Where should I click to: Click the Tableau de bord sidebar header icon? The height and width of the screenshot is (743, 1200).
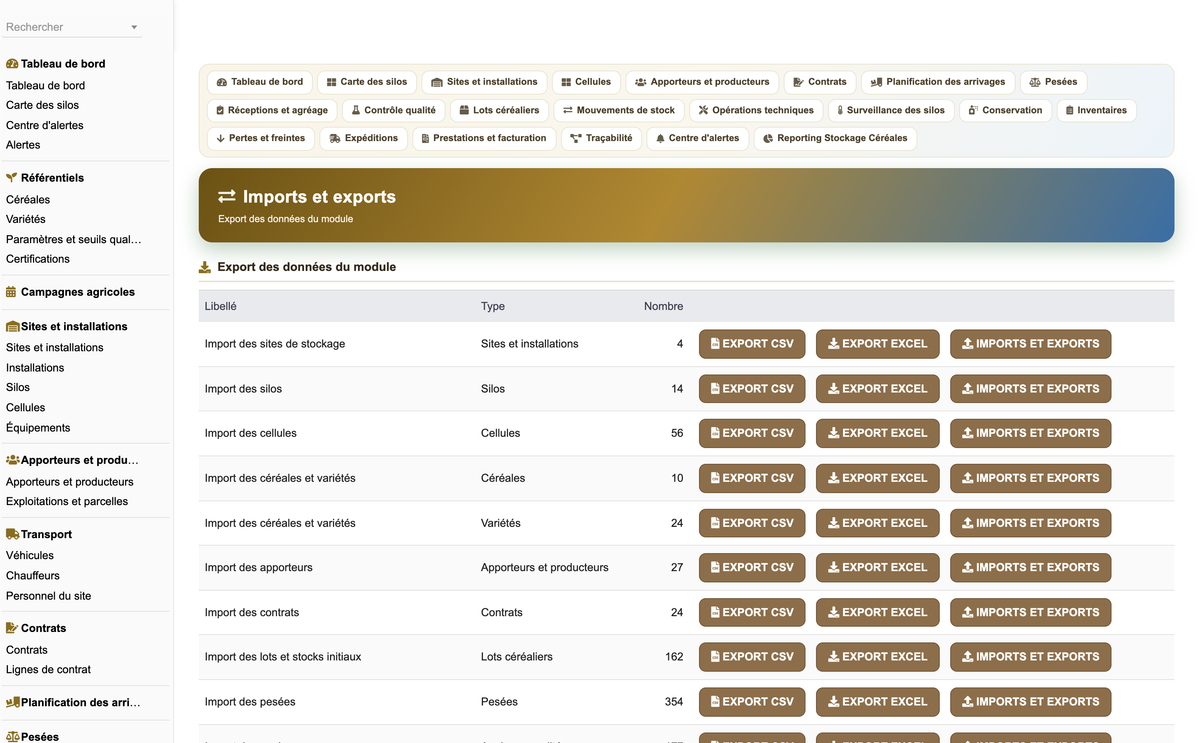(12, 63)
